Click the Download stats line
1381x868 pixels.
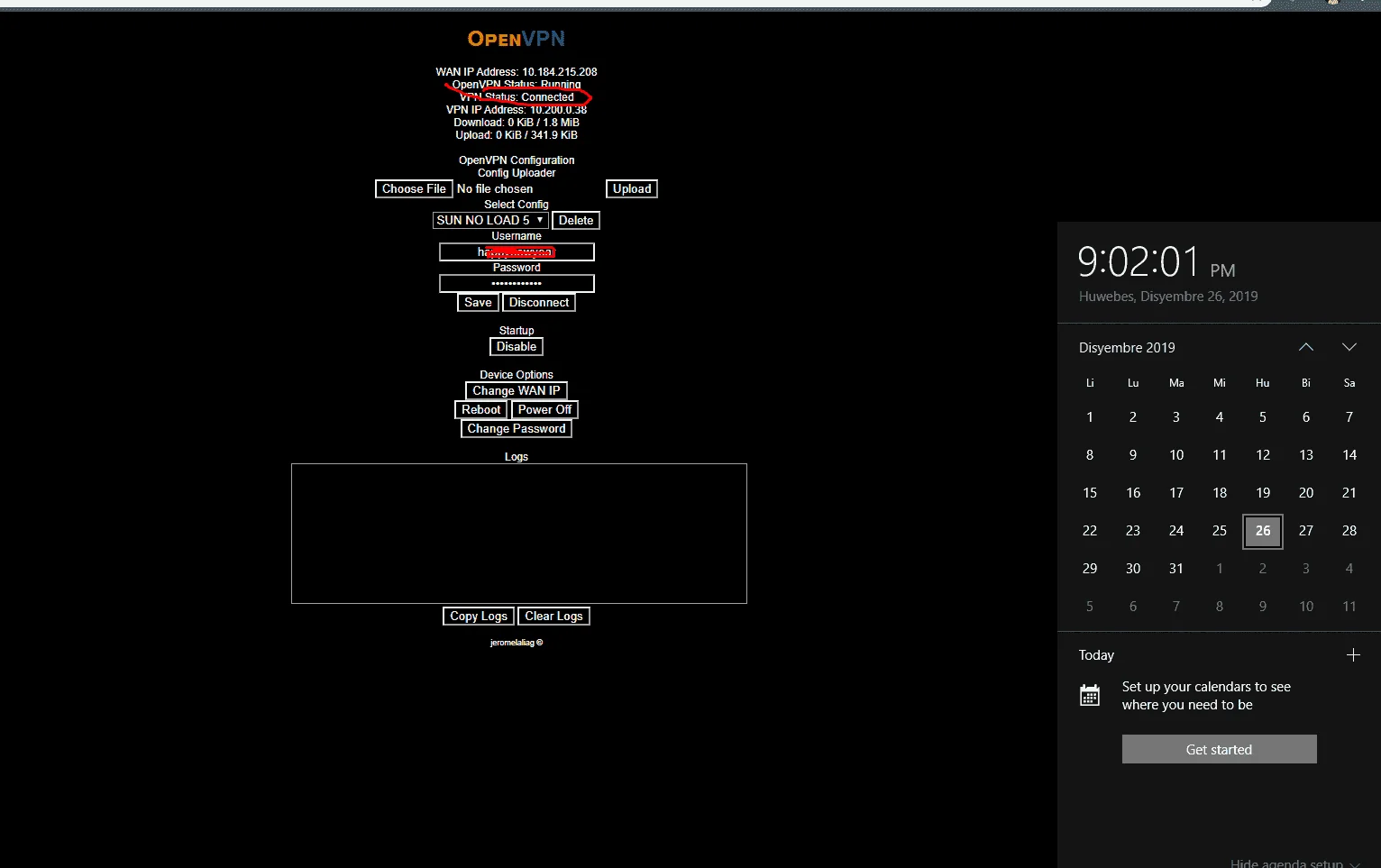click(x=517, y=123)
